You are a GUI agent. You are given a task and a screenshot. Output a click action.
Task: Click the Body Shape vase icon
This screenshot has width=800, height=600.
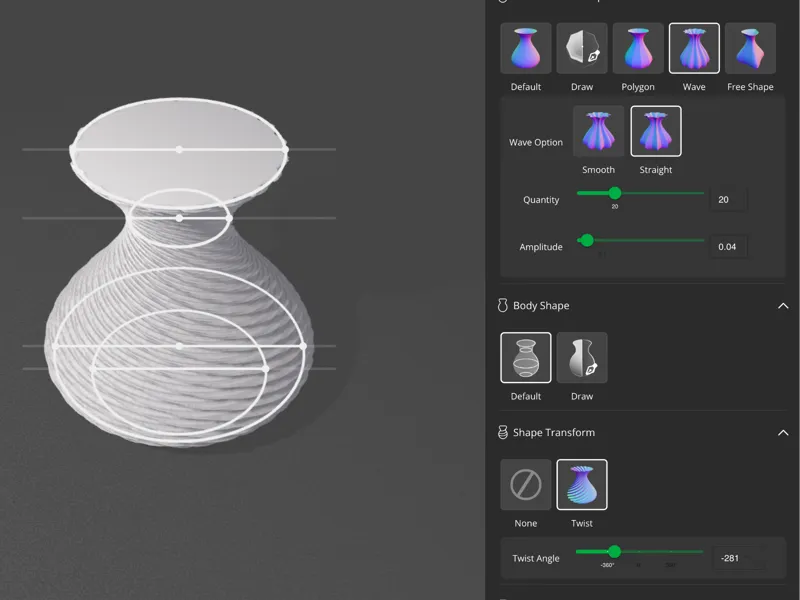point(503,305)
